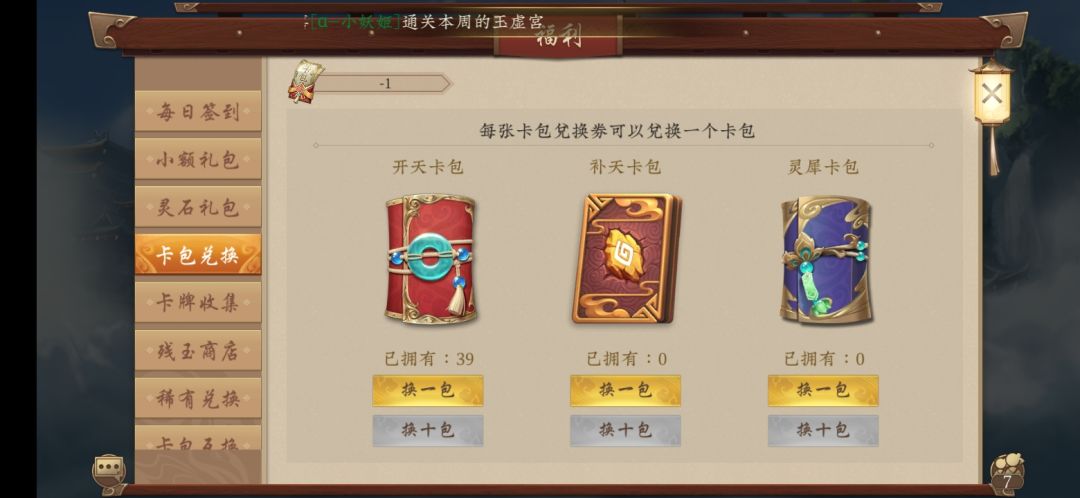The width and height of the screenshot is (1080, 498).
Task: Click the exchange voucher ticket icon
Action: (x=305, y=83)
